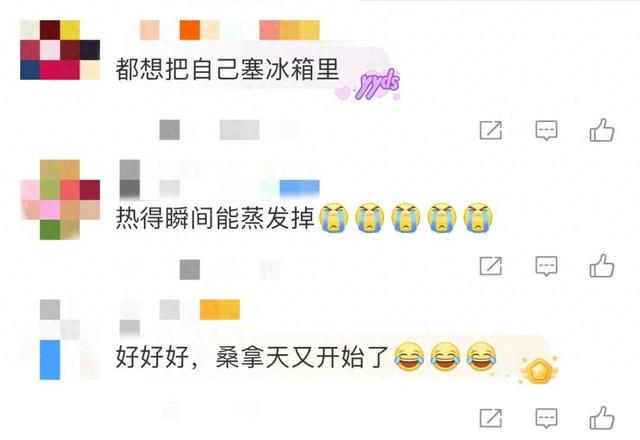Reply to the 都想把自己塞冰箱里 comment

pyautogui.click(x=546, y=131)
